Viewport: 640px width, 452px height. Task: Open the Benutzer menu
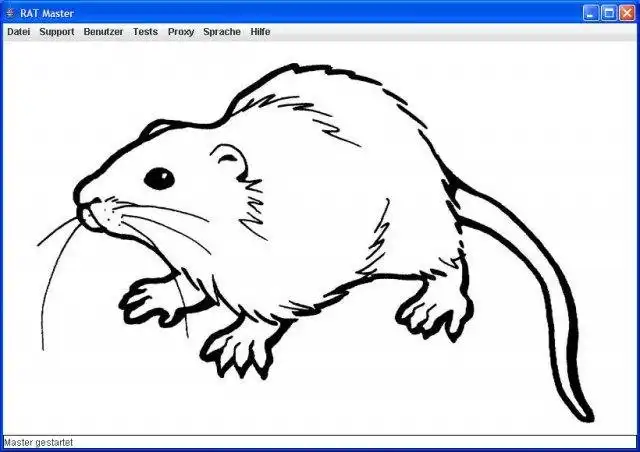[103, 32]
